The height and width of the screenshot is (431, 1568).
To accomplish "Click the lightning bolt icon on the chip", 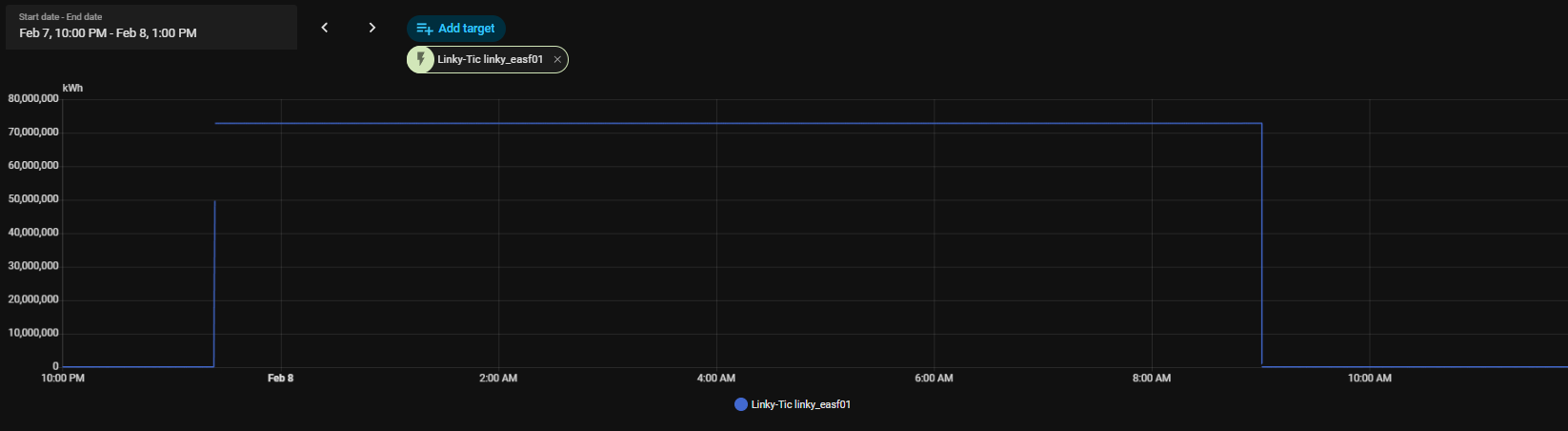I will [420, 60].
